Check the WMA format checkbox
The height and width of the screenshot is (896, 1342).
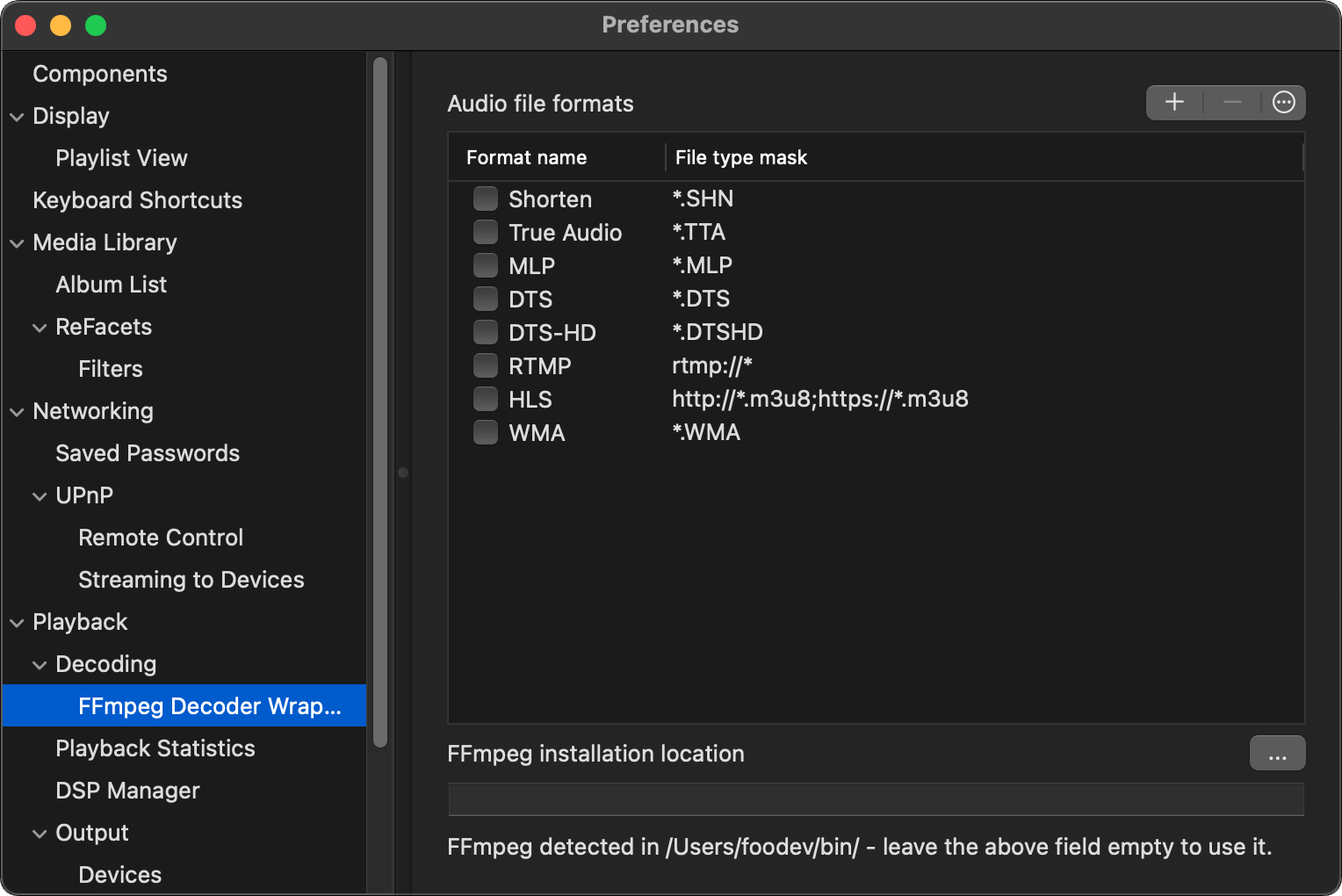486,432
